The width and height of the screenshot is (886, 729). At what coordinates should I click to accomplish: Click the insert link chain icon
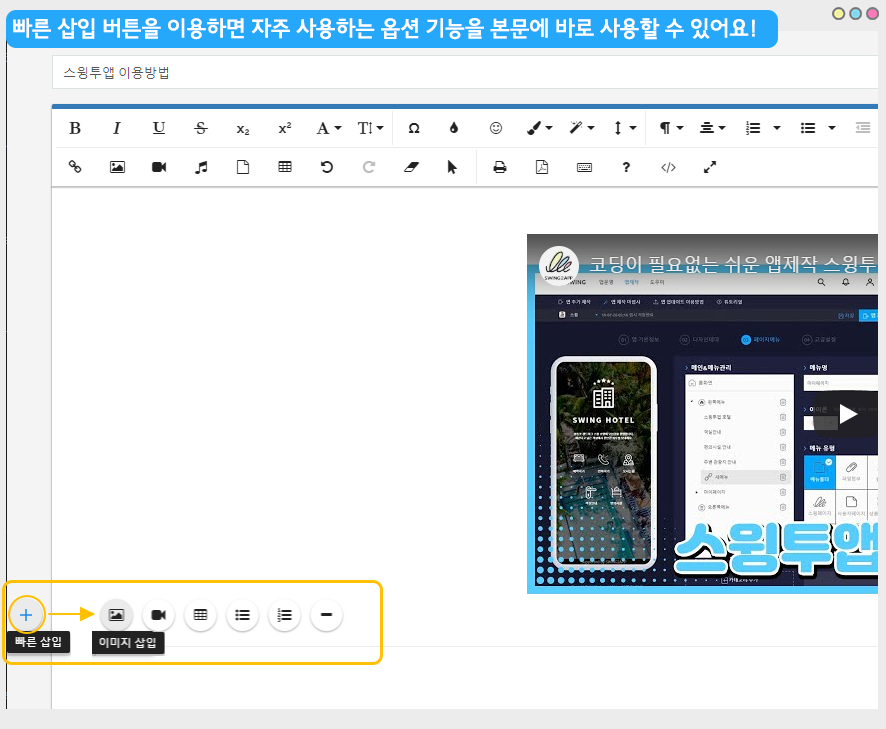[75, 167]
